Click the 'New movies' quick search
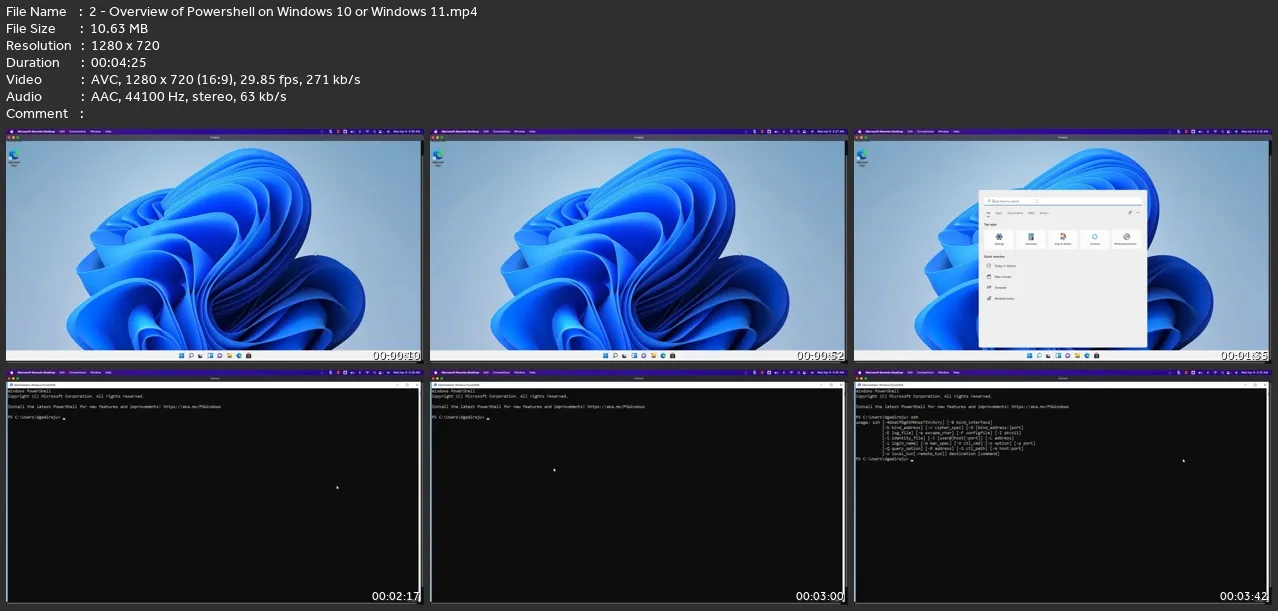1278x611 pixels. (999, 277)
